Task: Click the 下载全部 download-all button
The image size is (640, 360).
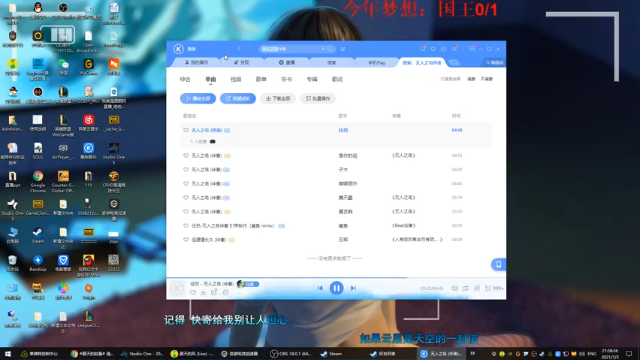Action: coord(278,98)
